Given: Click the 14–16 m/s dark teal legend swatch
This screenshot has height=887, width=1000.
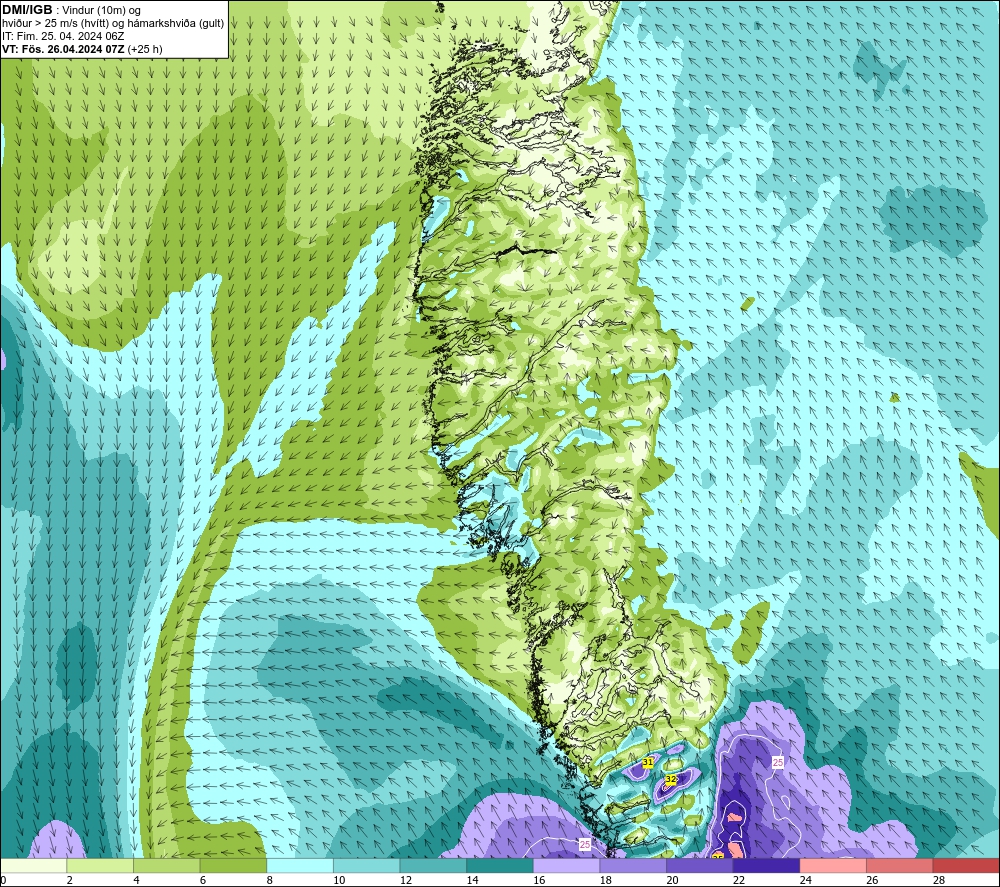Looking at the screenshot, I should (x=499, y=865).
